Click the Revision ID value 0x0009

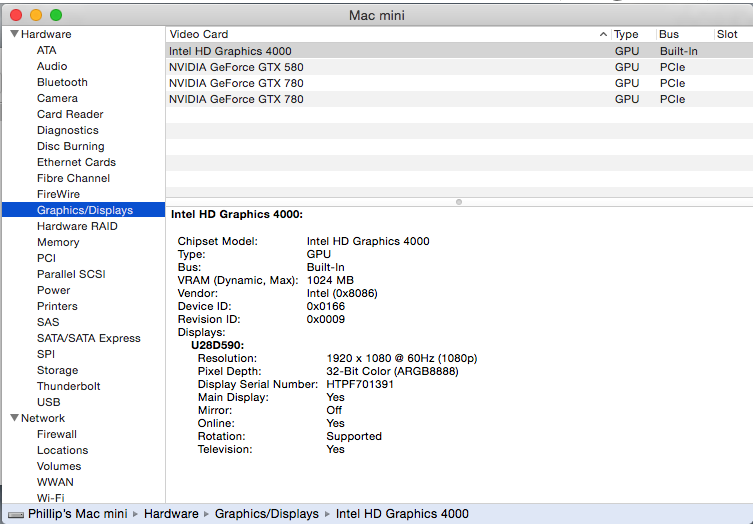pyautogui.click(x=326, y=319)
